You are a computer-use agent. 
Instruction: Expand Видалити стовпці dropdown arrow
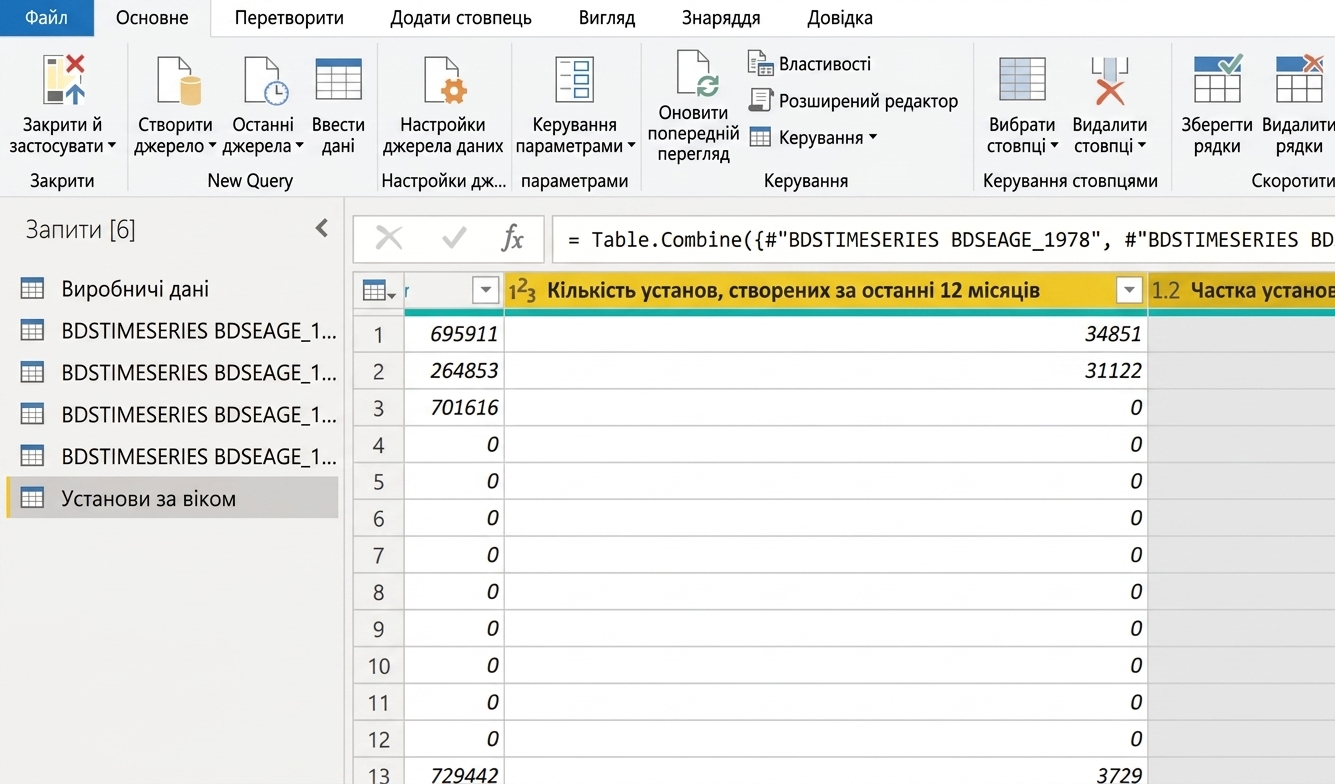[x=1141, y=146]
